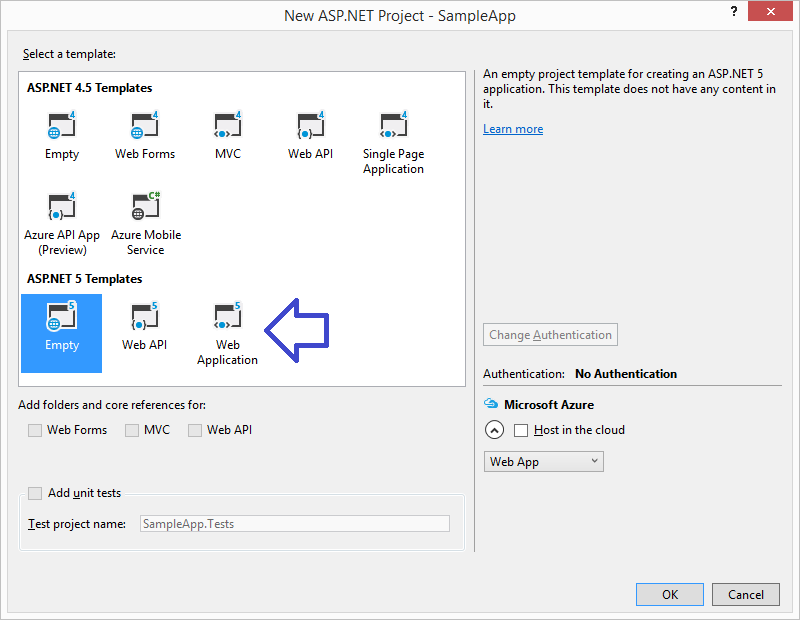Choose the Azure API App (Preview) template

click(62, 224)
